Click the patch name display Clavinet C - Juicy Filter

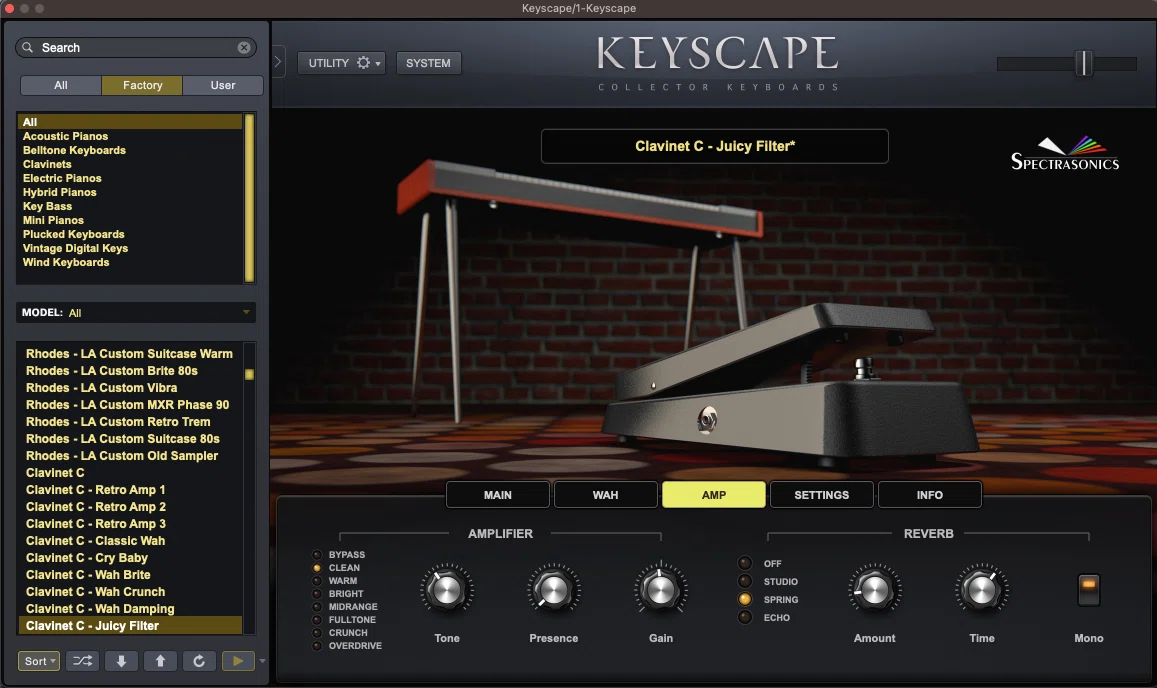point(714,146)
